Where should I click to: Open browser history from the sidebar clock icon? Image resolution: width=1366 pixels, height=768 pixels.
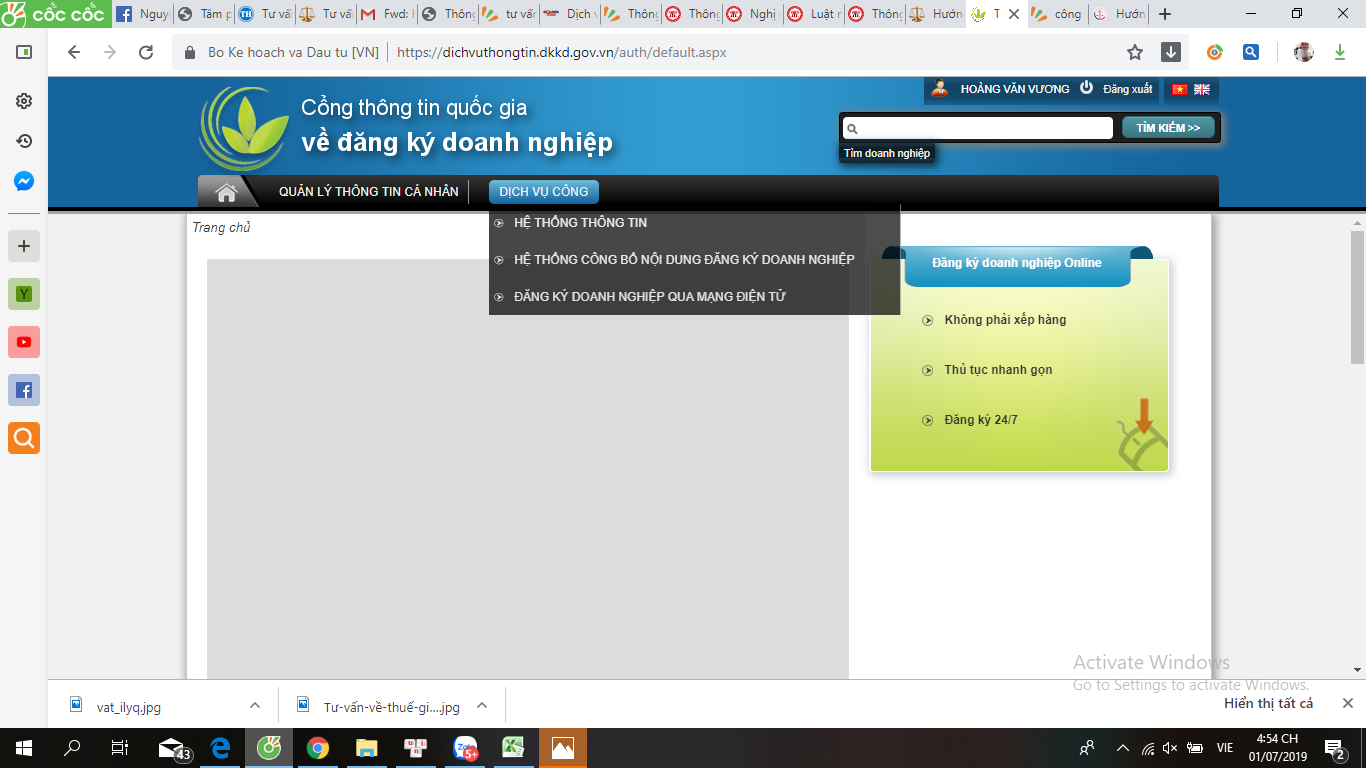(x=24, y=141)
